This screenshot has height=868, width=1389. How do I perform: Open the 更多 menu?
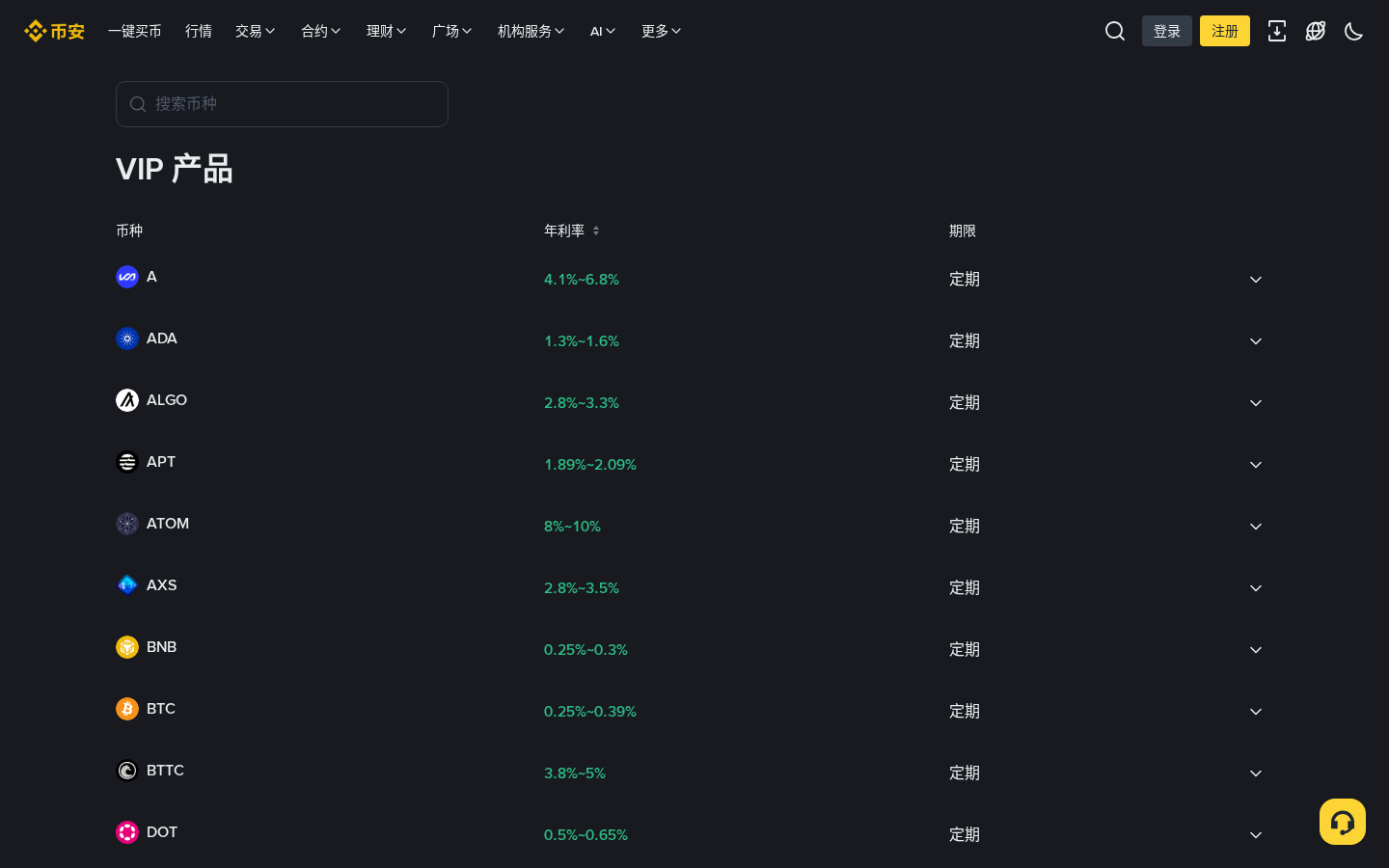tap(662, 31)
